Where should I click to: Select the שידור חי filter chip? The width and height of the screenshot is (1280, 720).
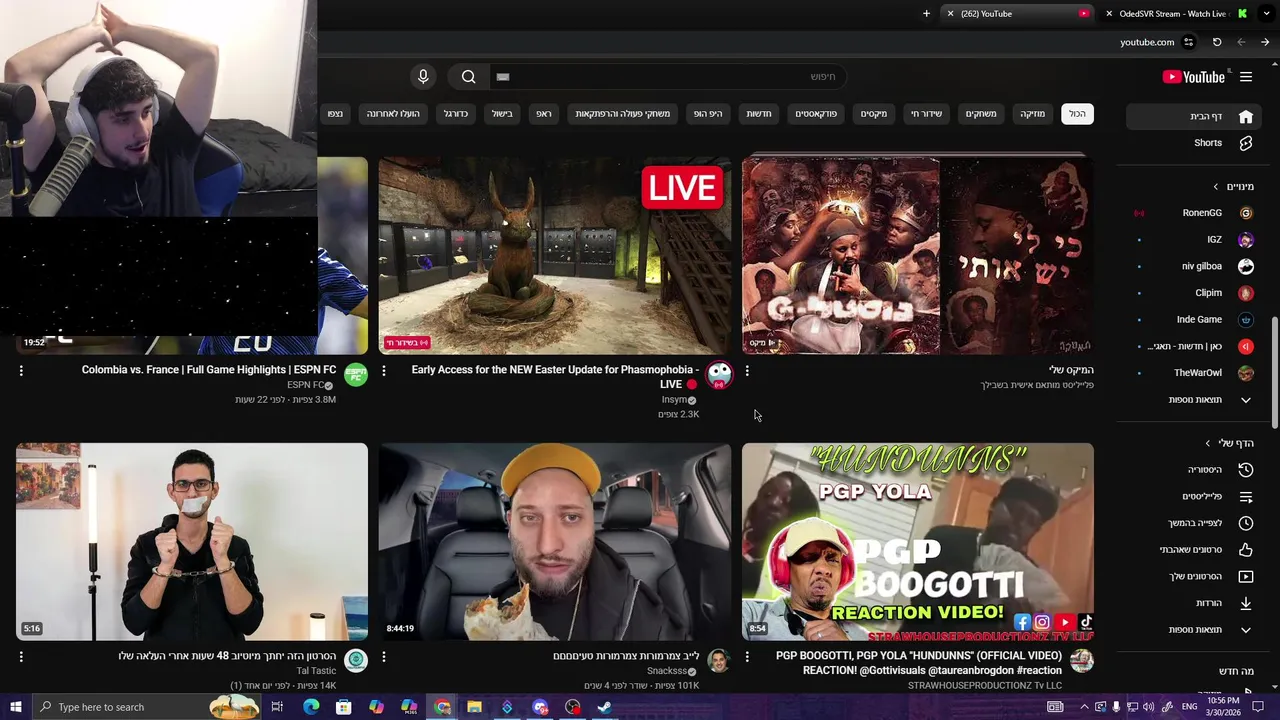[x=926, y=114]
